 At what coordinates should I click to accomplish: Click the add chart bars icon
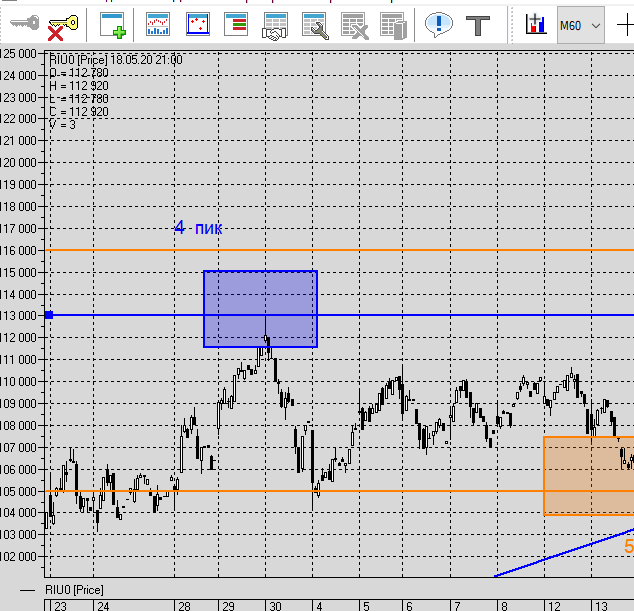pyautogui.click(x=536, y=24)
